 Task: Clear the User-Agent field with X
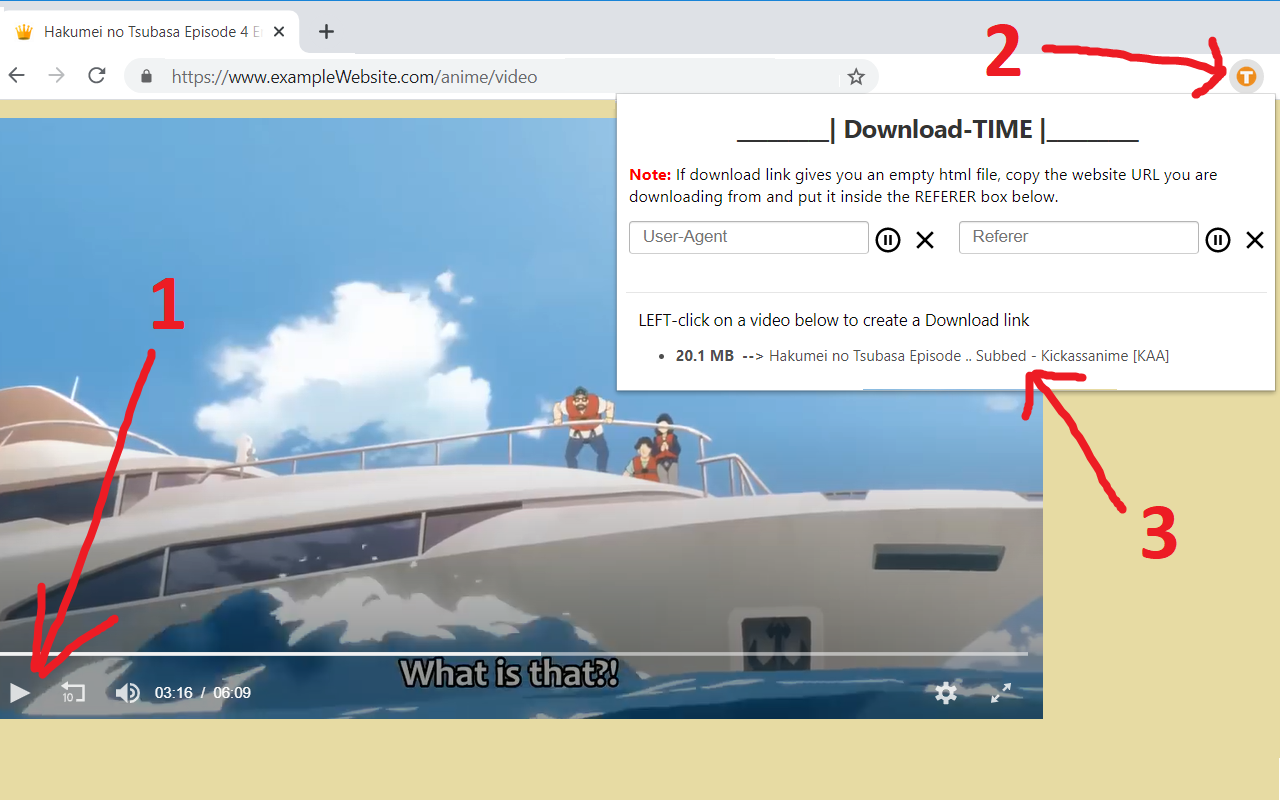[924, 239]
